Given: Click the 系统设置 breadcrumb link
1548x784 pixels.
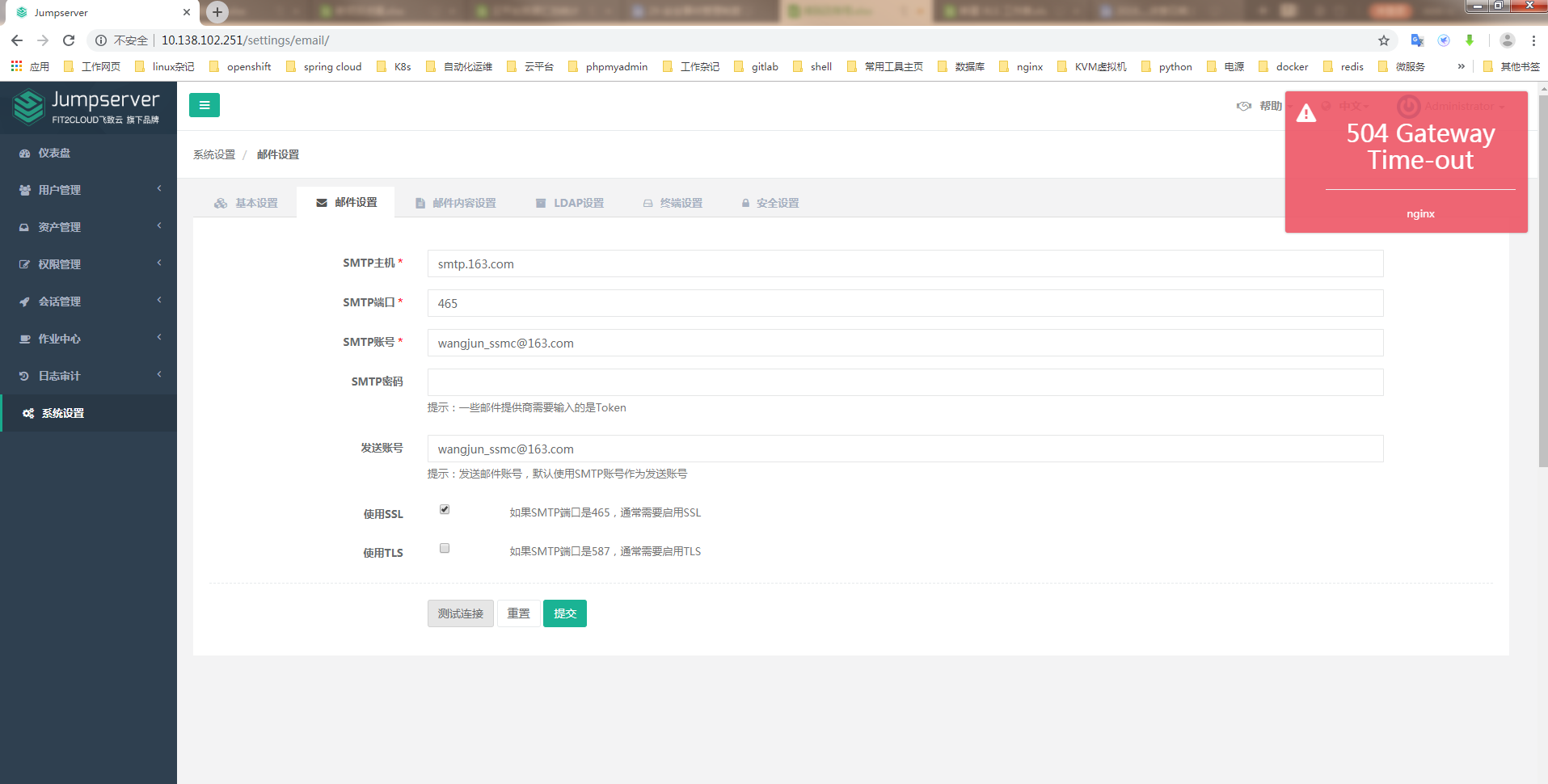Looking at the screenshot, I should coord(214,154).
